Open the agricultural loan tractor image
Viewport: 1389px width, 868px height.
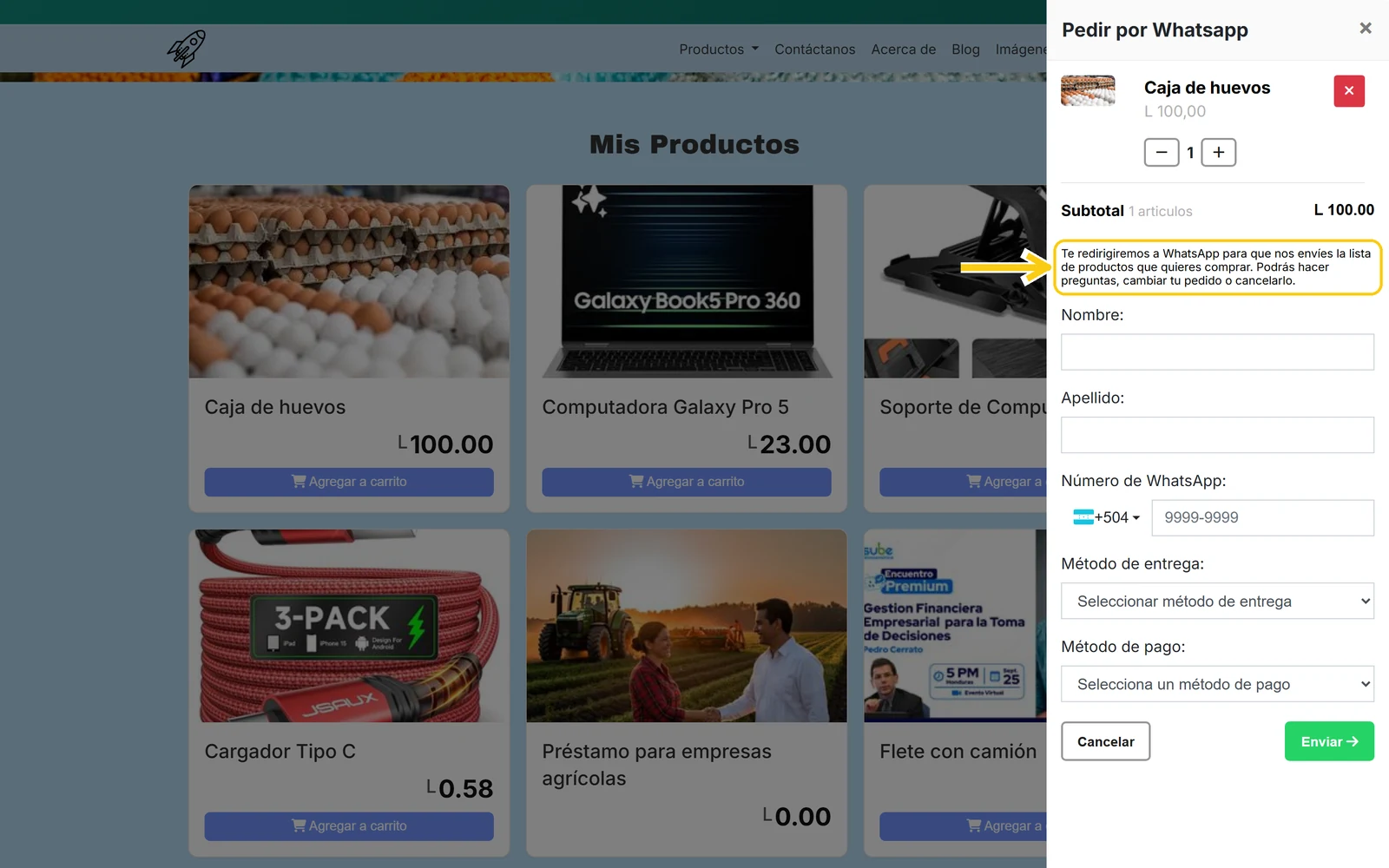[687, 626]
